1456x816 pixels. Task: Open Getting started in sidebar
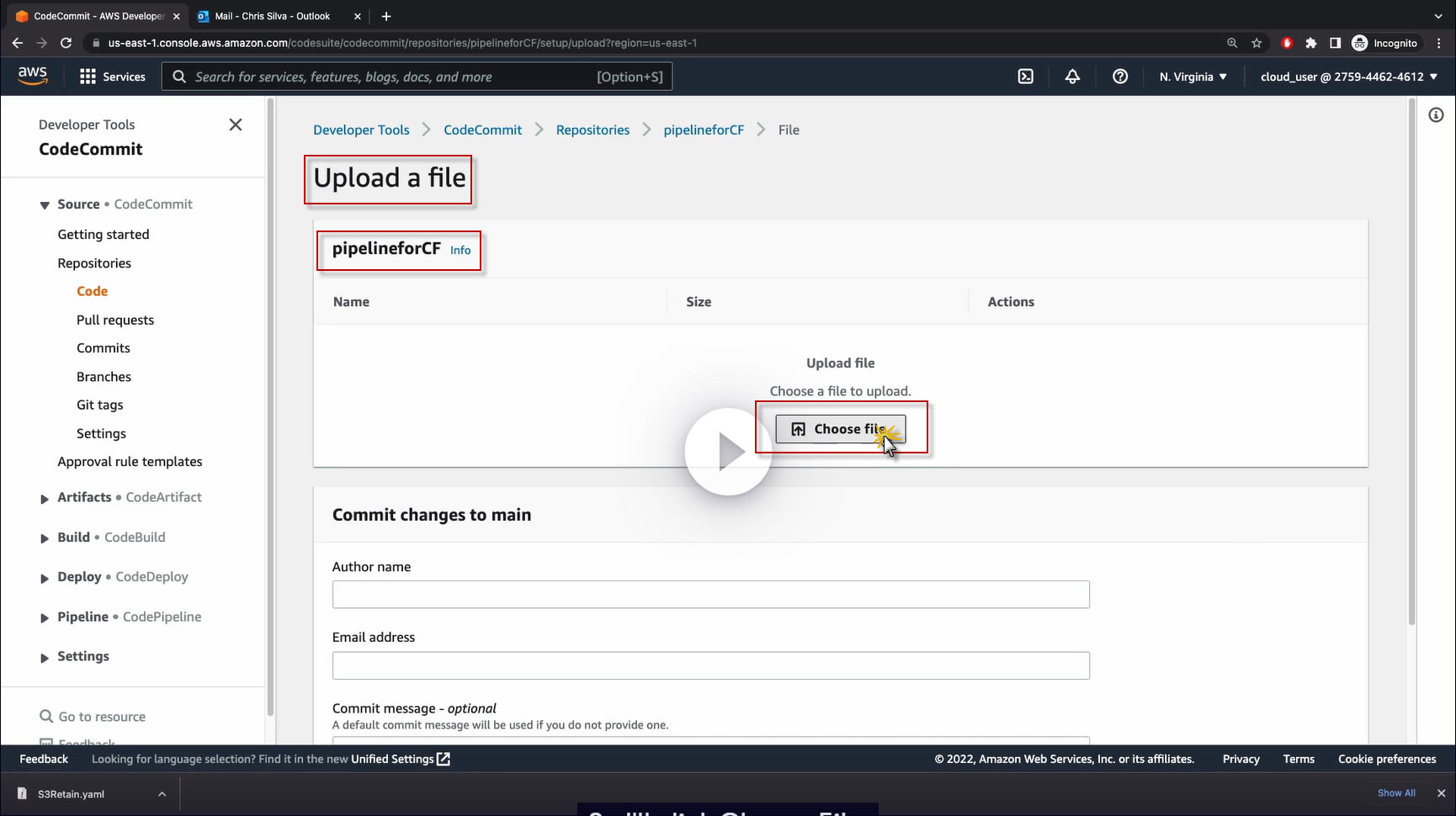[x=104, y=235]
